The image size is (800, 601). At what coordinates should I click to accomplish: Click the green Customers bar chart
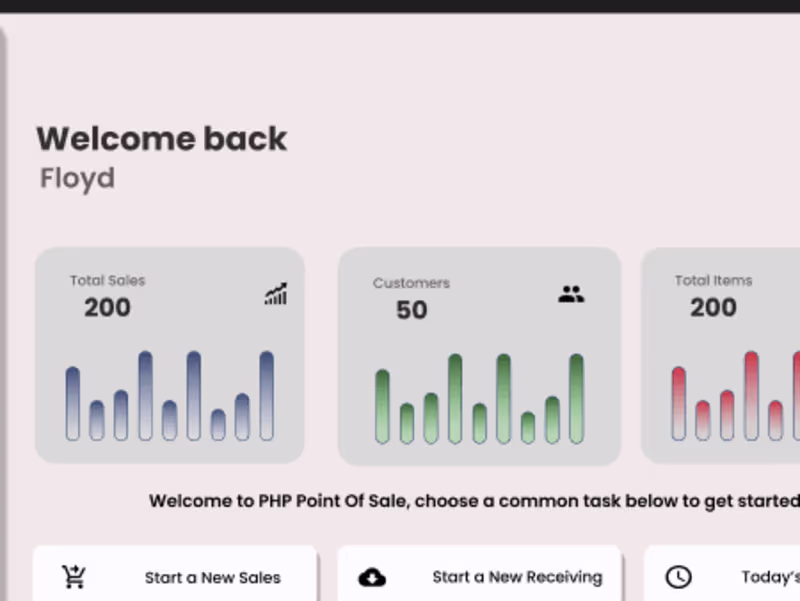[x=478, y=399]
